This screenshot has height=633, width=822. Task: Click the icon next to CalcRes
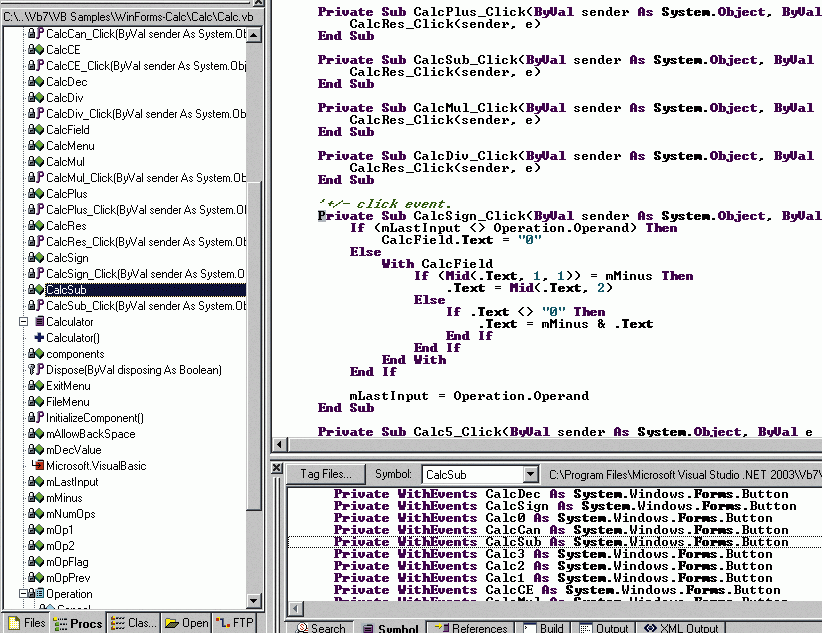coord(36,226)
